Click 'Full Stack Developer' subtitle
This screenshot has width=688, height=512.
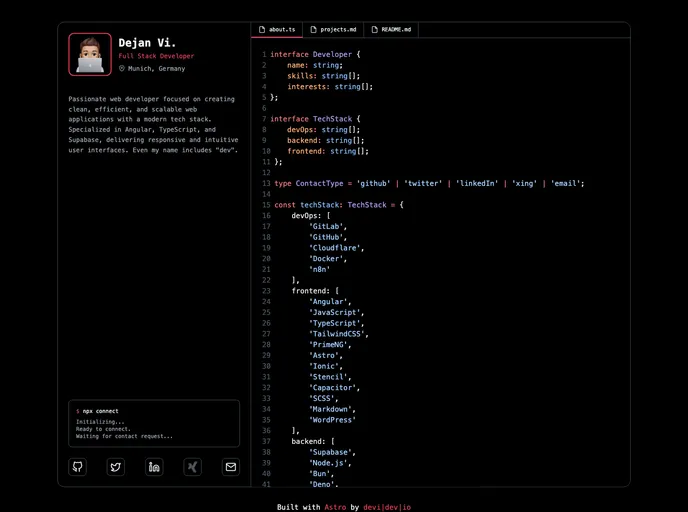tap(156, 56)
